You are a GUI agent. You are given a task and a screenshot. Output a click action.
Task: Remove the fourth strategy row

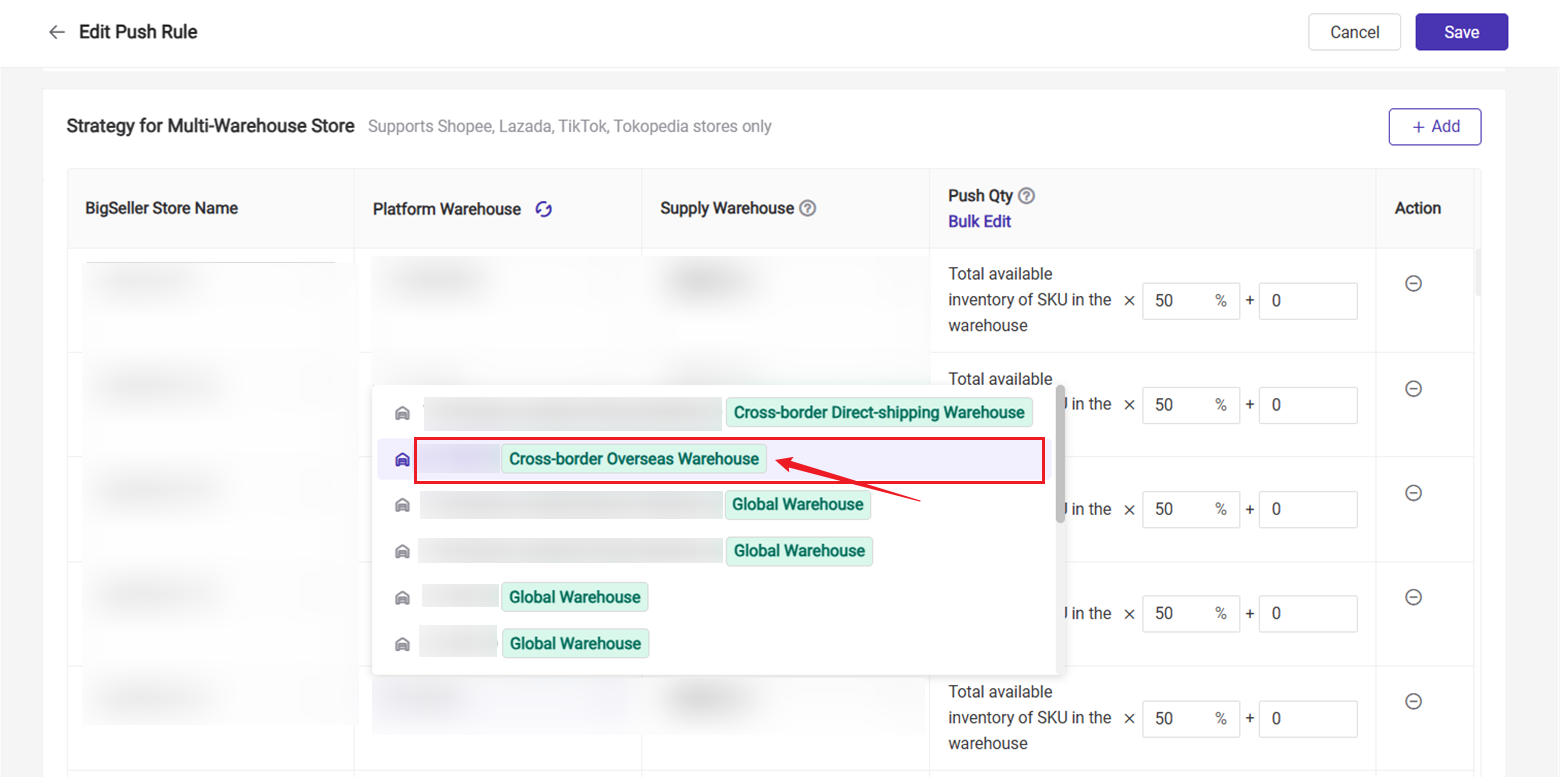pyautogui.click(x=1413, y=597)
